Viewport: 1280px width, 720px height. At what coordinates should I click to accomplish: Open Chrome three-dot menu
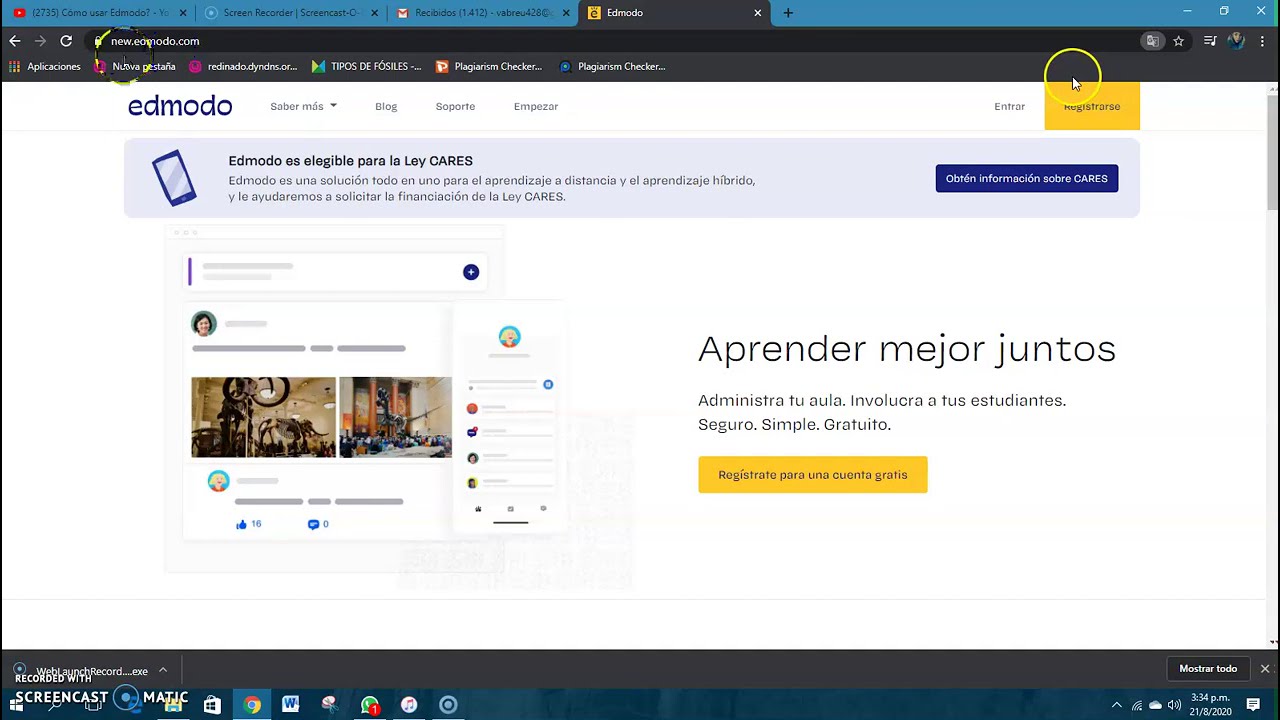point(1263,41)
